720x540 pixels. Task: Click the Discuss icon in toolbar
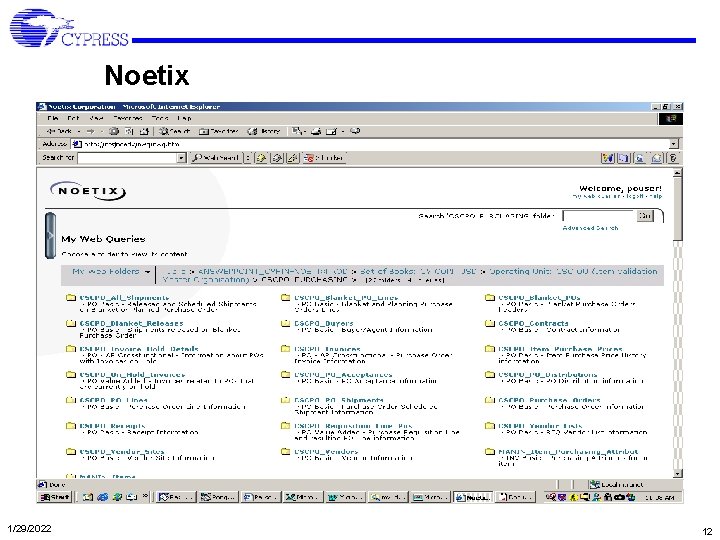tap(355, 131)
